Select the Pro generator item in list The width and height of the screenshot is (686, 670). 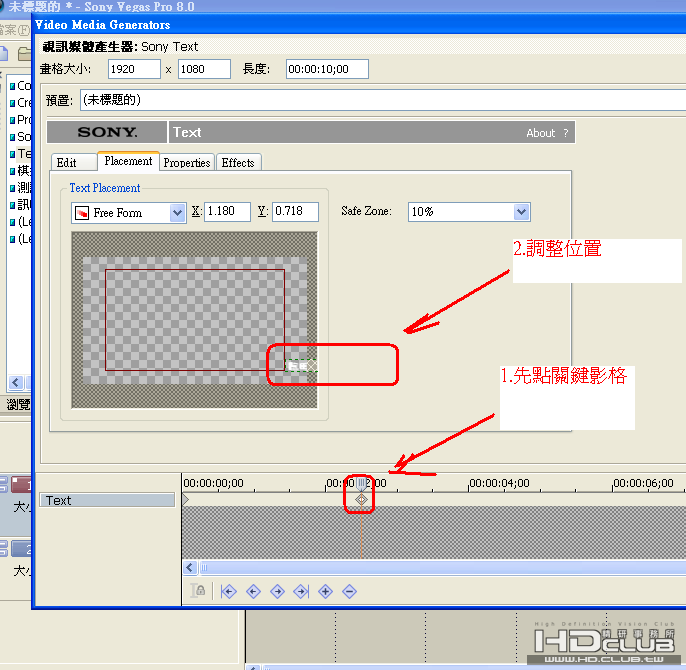point(21,120)
